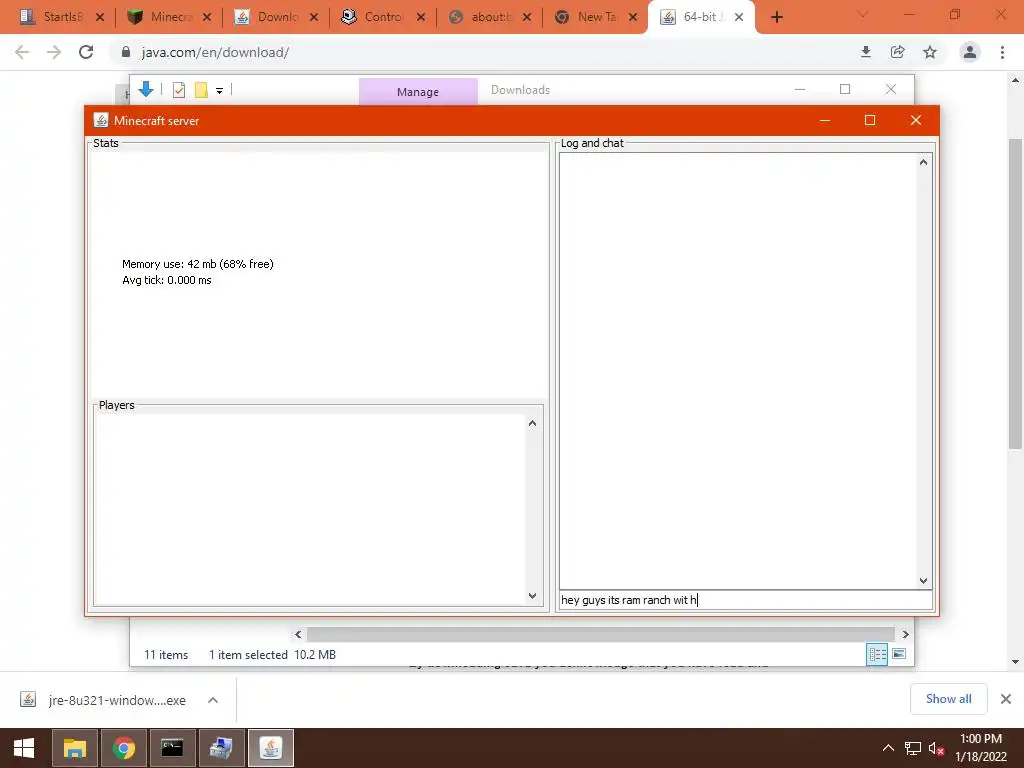Click Show all downloads
Screen dimensions: 1024x768
[948, 699]
